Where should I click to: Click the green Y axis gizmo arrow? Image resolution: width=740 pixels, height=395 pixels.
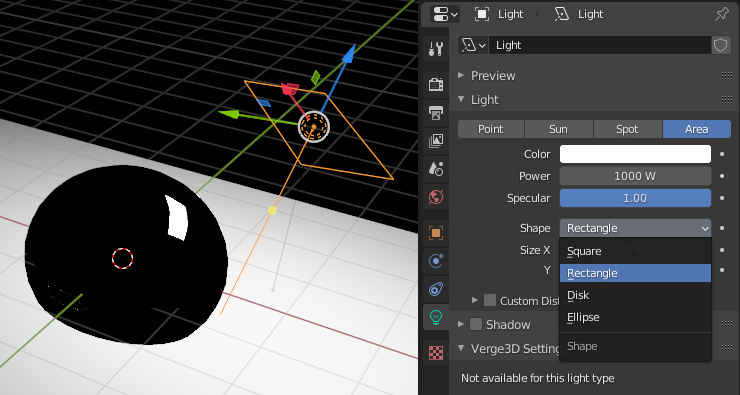coord(228,114)
